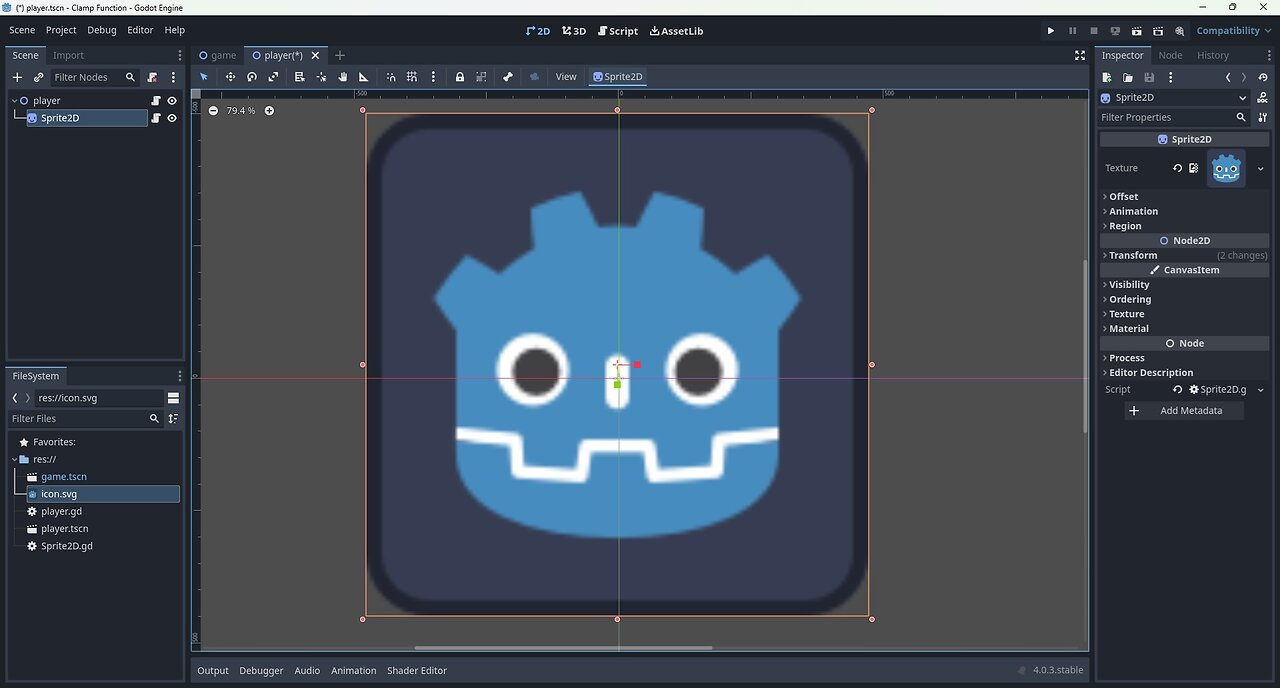Viewport: 1280px width, 688px height.
Task: Toggle Smart Snap button
Action: coord(391,77)
